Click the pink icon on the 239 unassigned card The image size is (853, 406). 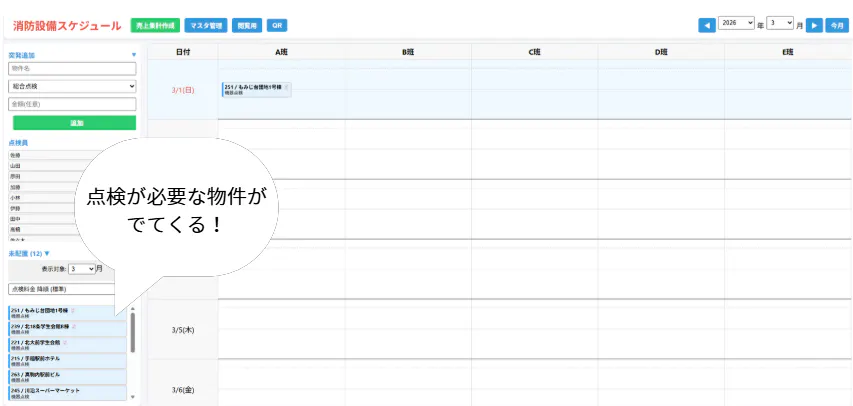(x=74, y=326)
